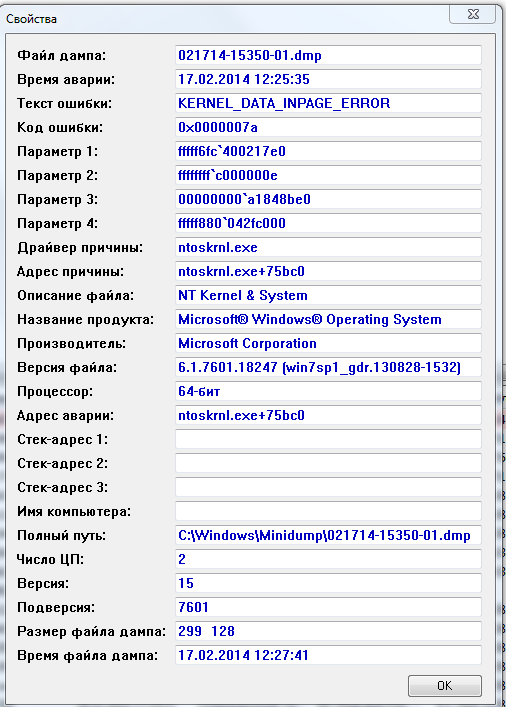This screenshot has width=506, height=707.
Task: Select Параметр 3 value 00000000`a1848be0
Action: (328, 199)
